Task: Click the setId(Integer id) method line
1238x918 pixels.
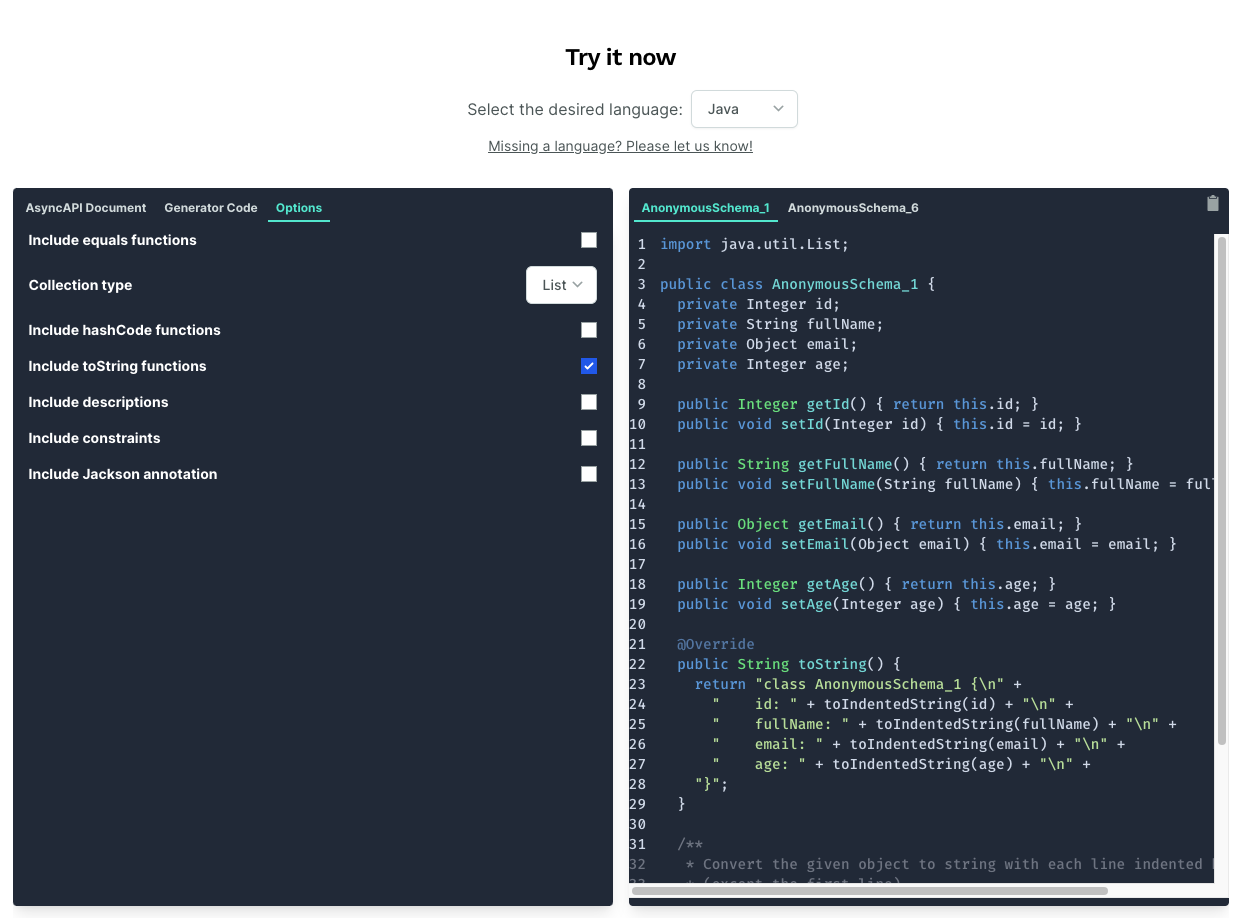Action: [880, 424]
